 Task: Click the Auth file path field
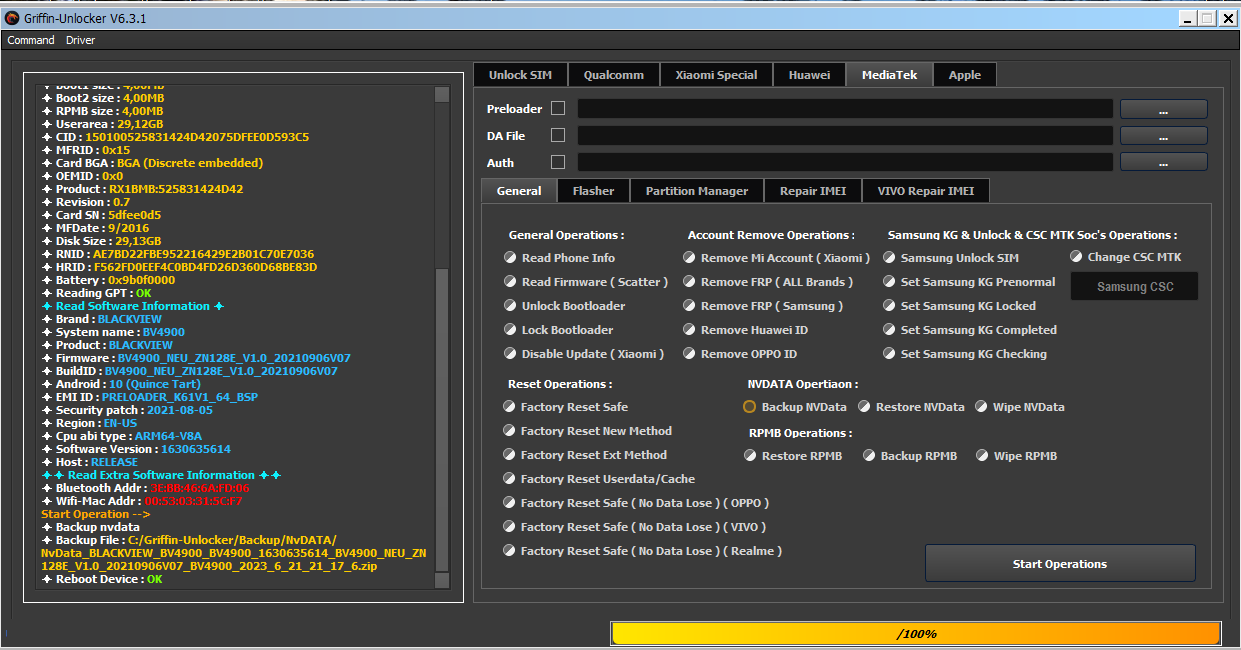845,162
